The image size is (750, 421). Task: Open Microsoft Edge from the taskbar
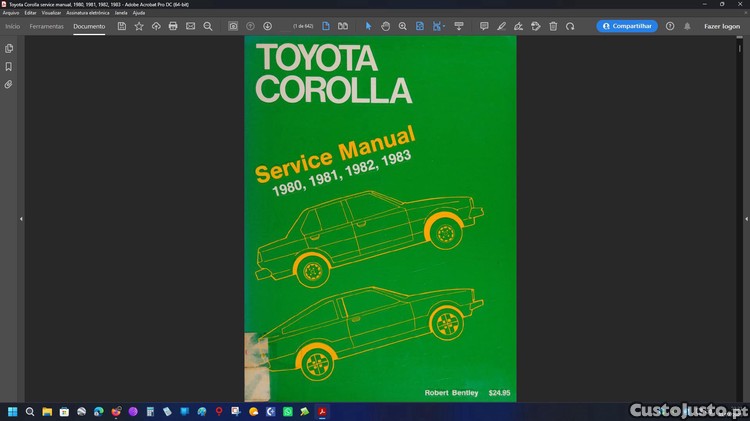pyautogui.click(x=99, y=411)
